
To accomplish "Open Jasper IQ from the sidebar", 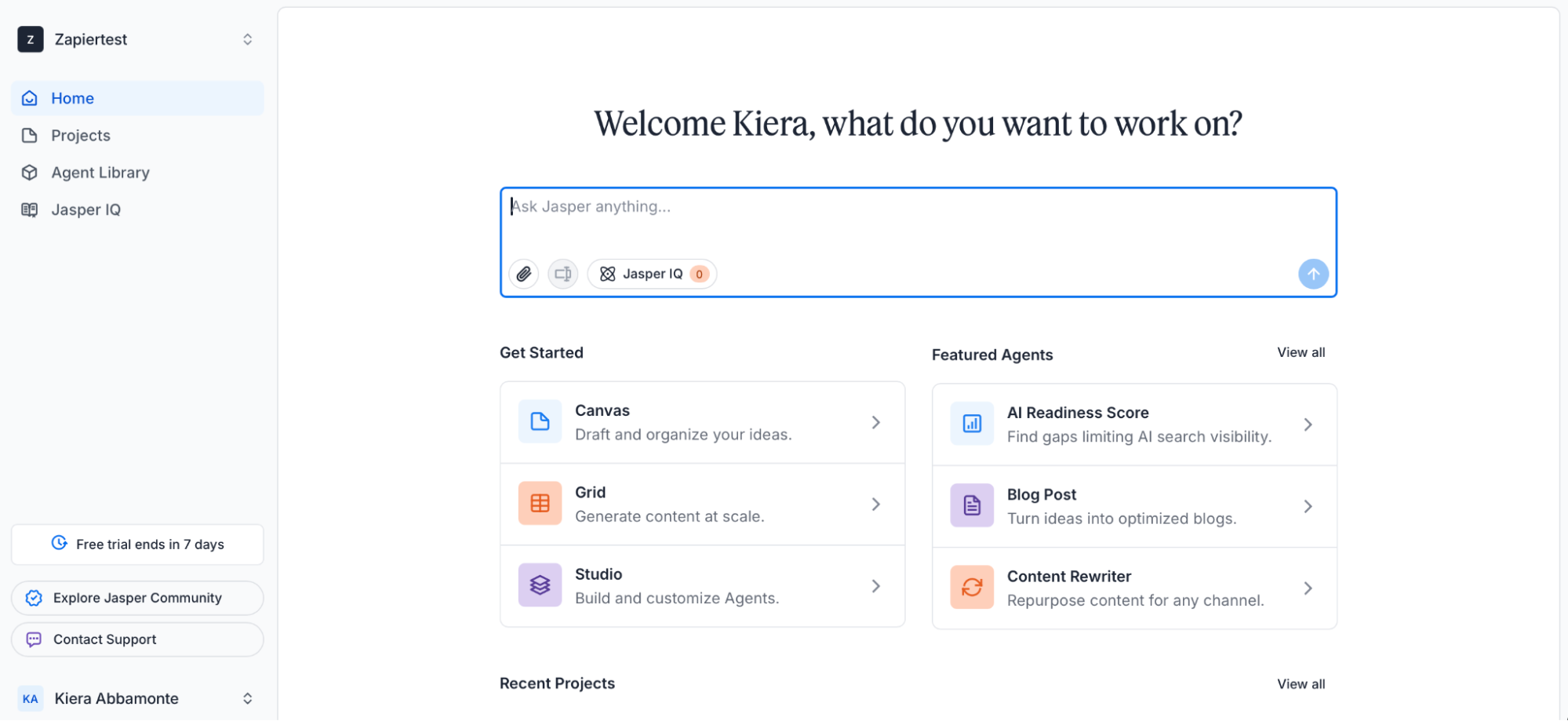I will tap(137, 209).
